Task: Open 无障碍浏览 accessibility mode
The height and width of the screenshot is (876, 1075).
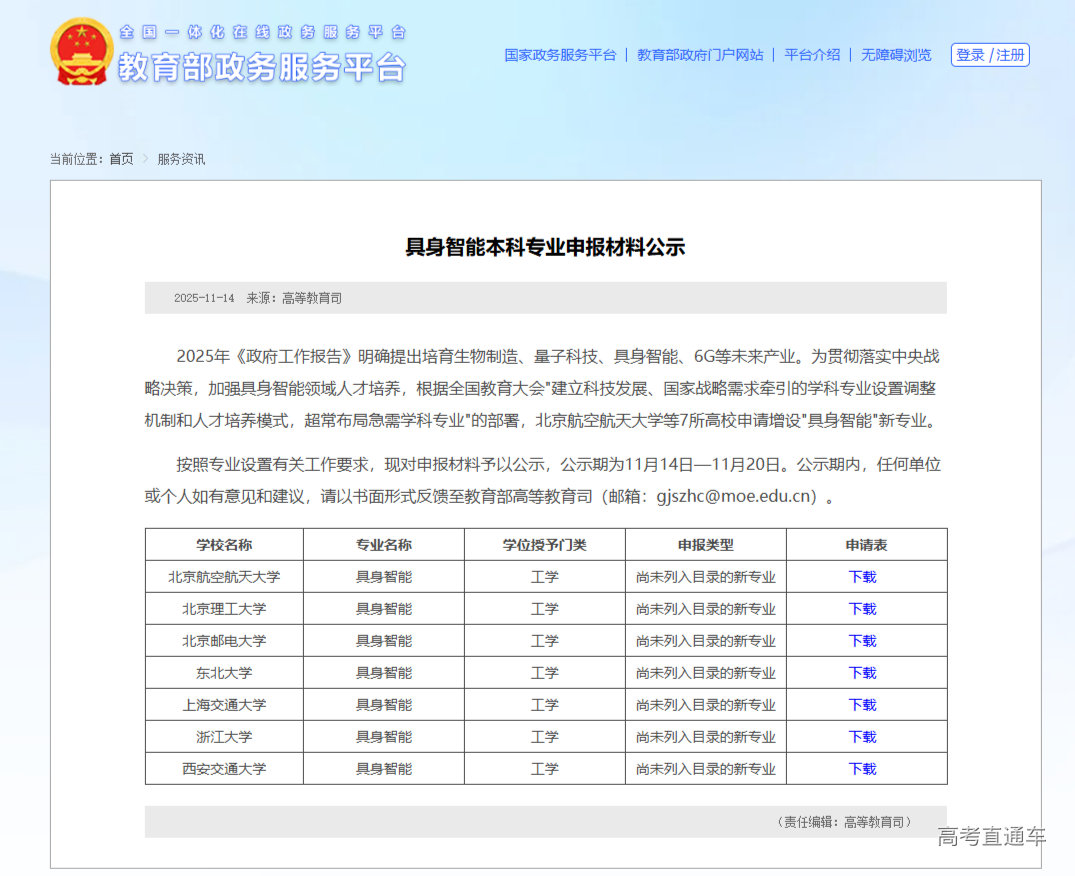Action: 894,55
